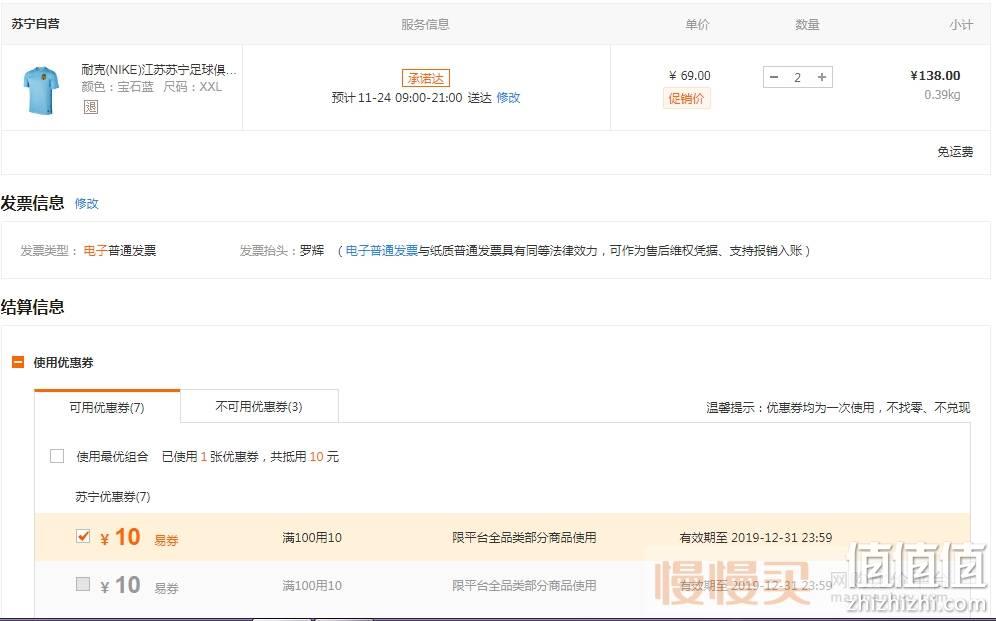996x621 pixels.
Task: Click the 苏宁优惠券(7) group label
Action: 112,497
